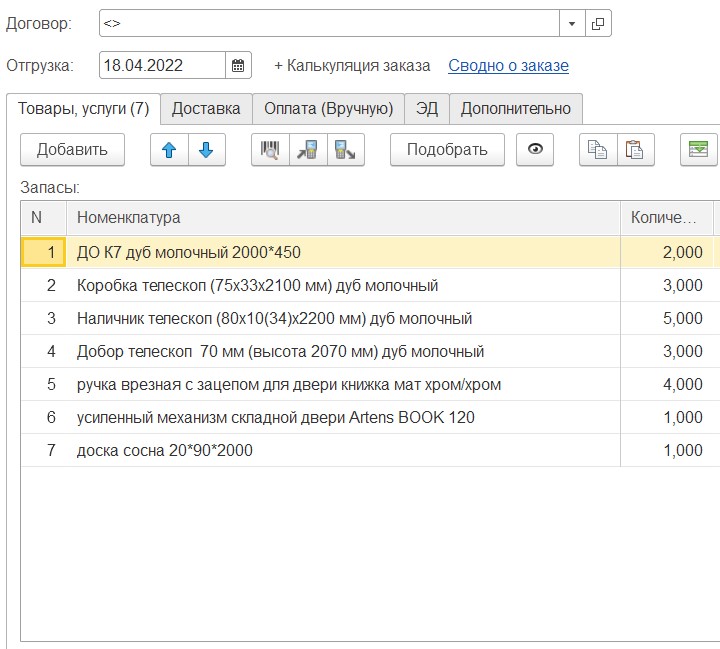The width and height of the screenshot is (720, 649).
Task: Open the Оплата (Вручную) tab
Action: [328, 109]
